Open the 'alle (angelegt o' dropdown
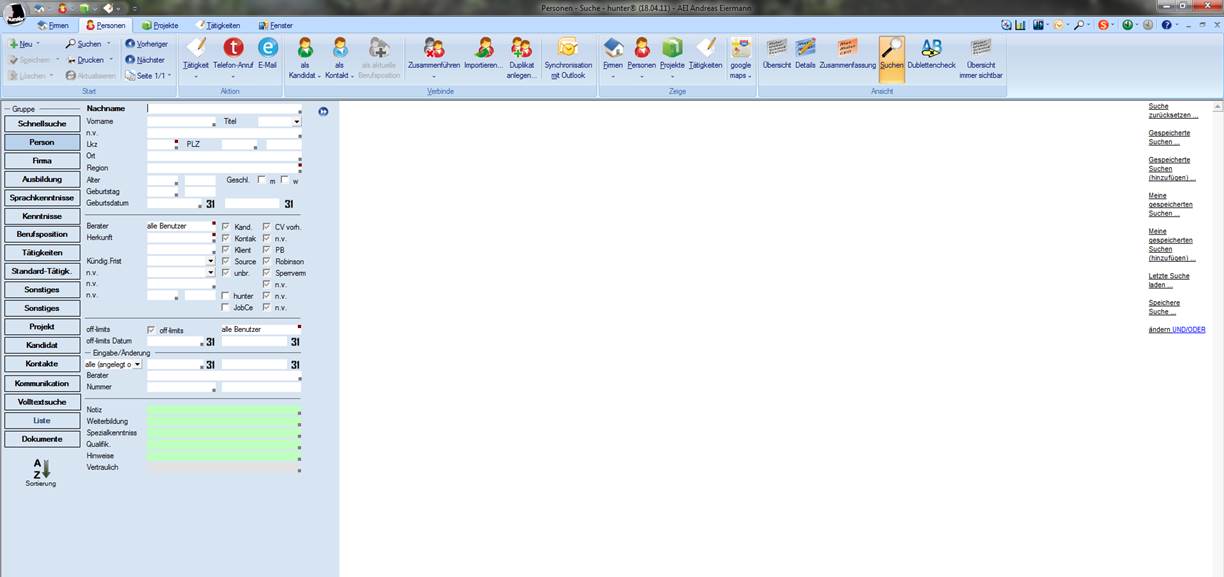Viewport: 1224px width, 577px height. tap(137, 365)
